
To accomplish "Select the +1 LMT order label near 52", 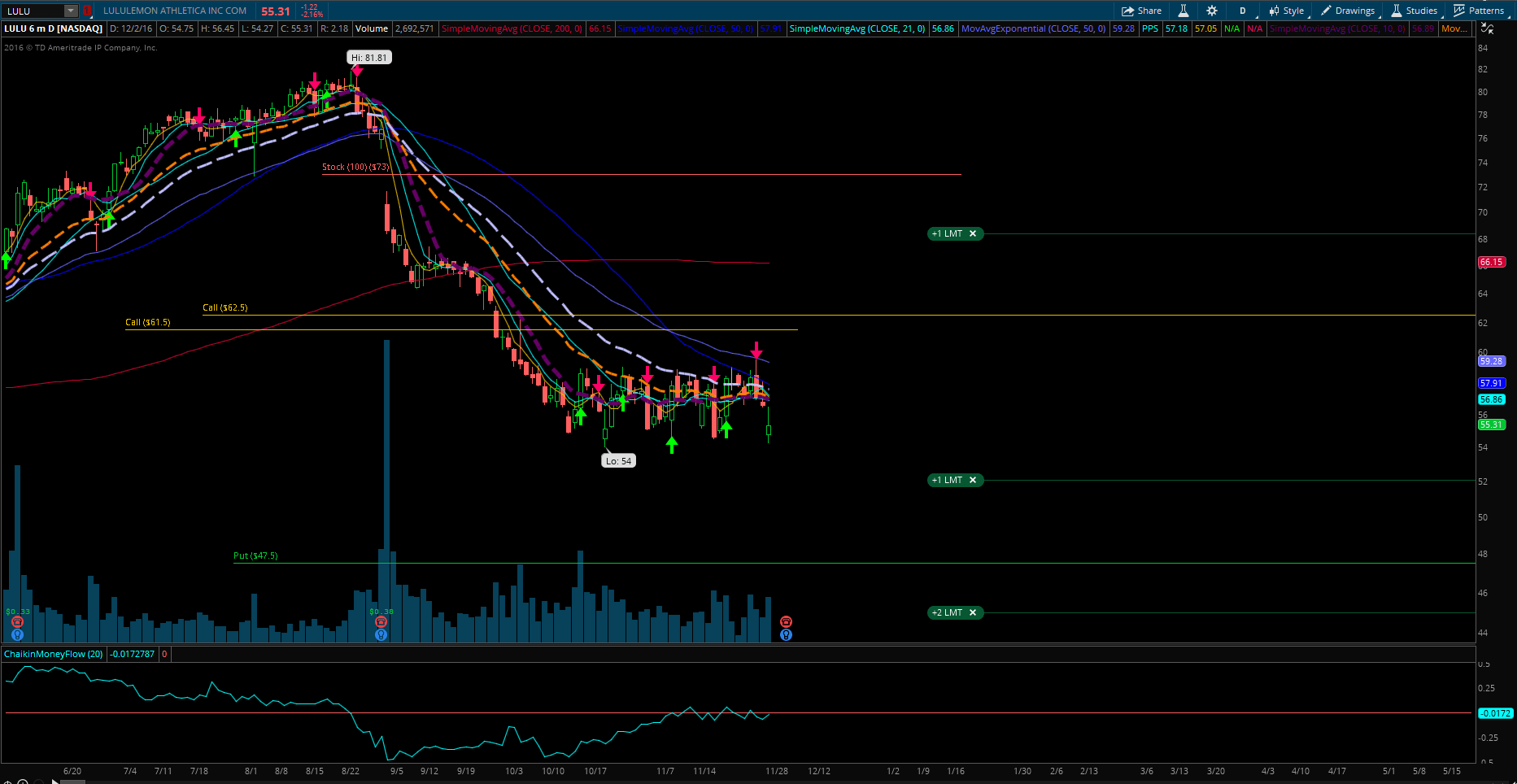I will tap(948, 480).
